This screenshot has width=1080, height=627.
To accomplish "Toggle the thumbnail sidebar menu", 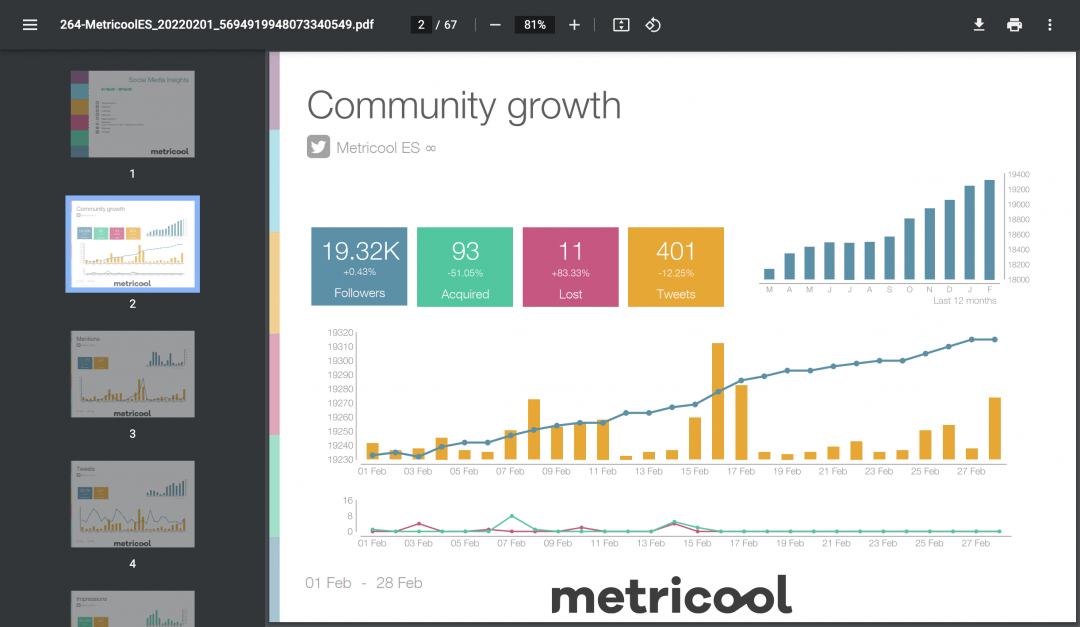I will (x=29, y=24).
